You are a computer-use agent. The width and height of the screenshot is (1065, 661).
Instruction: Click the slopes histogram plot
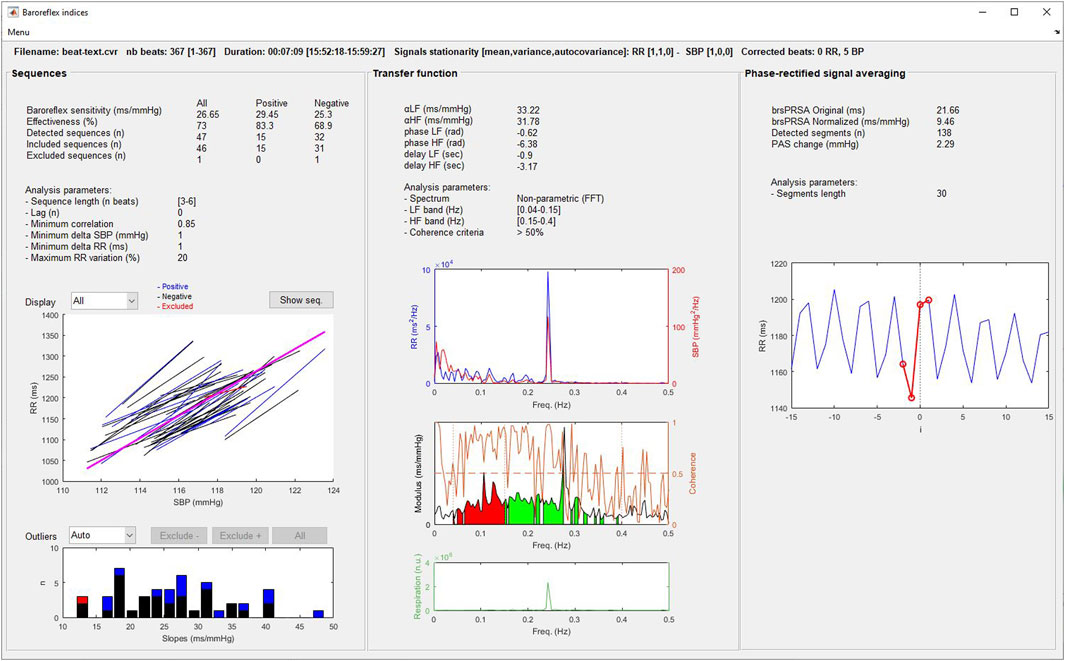pyautogui.click(x=198, y=583)
